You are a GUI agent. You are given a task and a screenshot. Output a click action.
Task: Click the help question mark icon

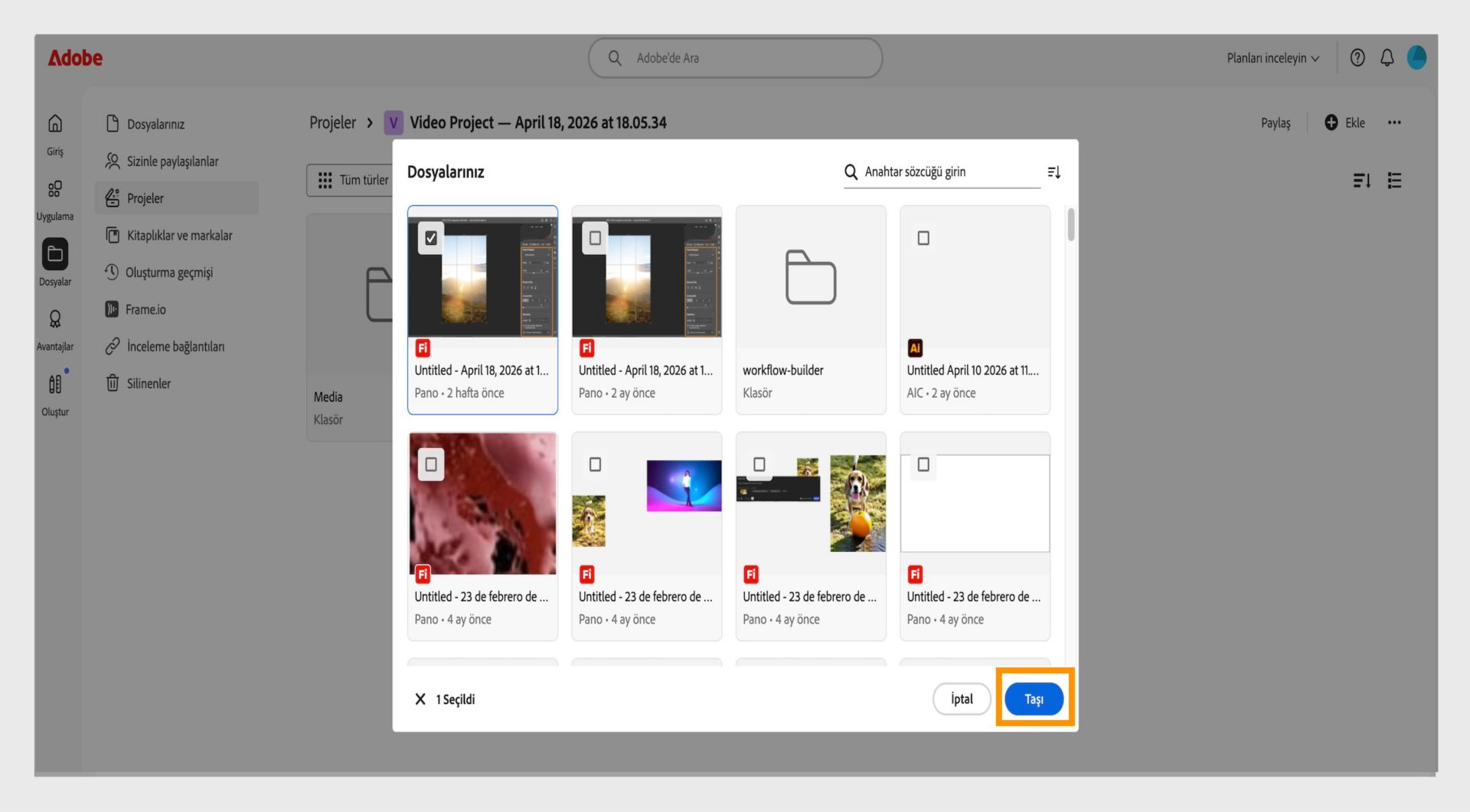pyautogui.click(x=1357, y=58)
